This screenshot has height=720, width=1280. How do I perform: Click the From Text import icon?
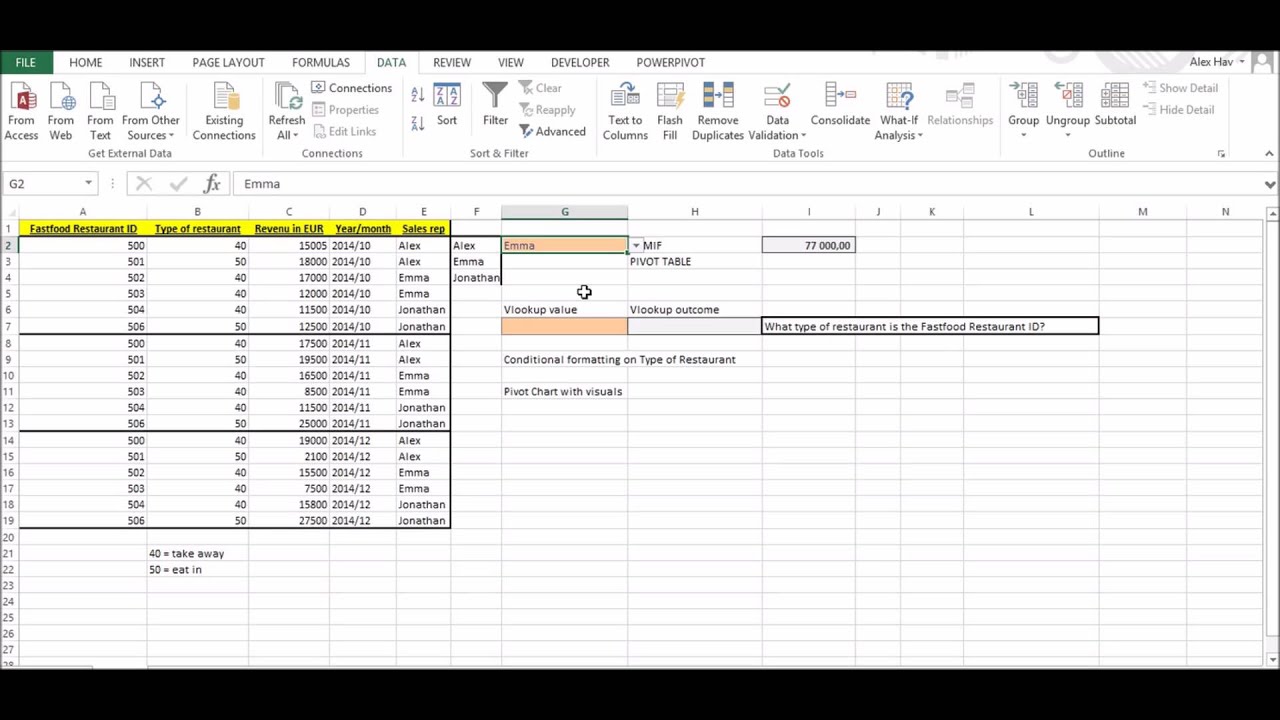point(100,112)
